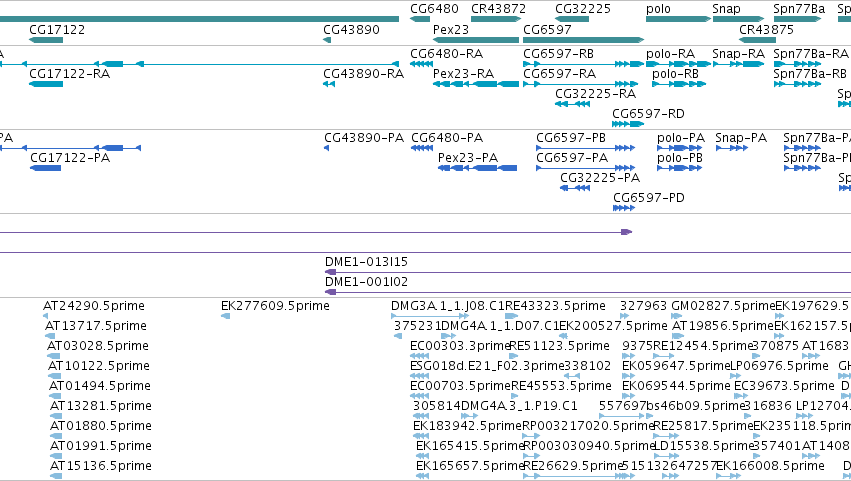Select the DME1-001I02 clone label
This screenshot has height=481, width=851.
[366, 282]
